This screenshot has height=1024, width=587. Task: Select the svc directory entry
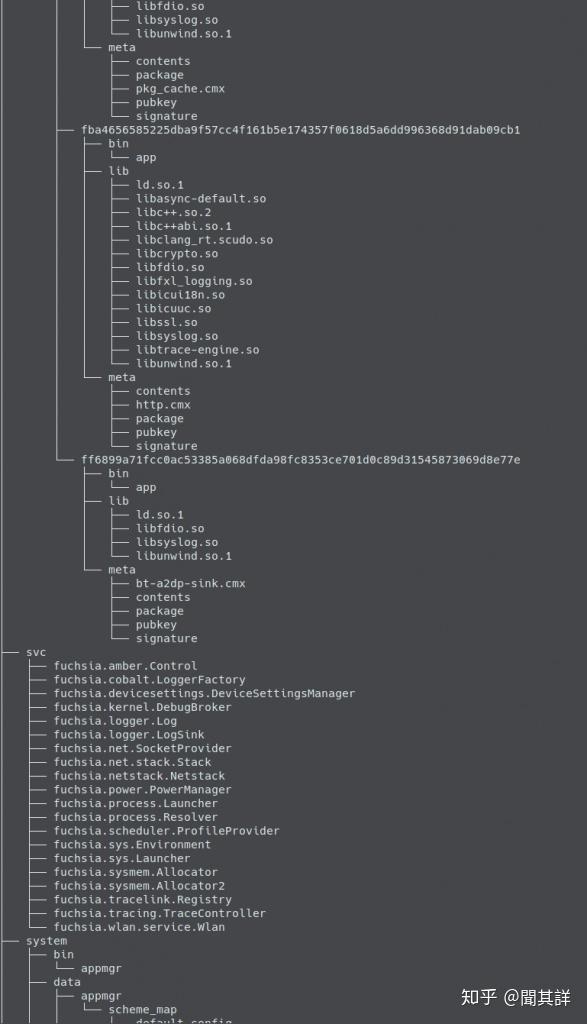tap(36, 652)
